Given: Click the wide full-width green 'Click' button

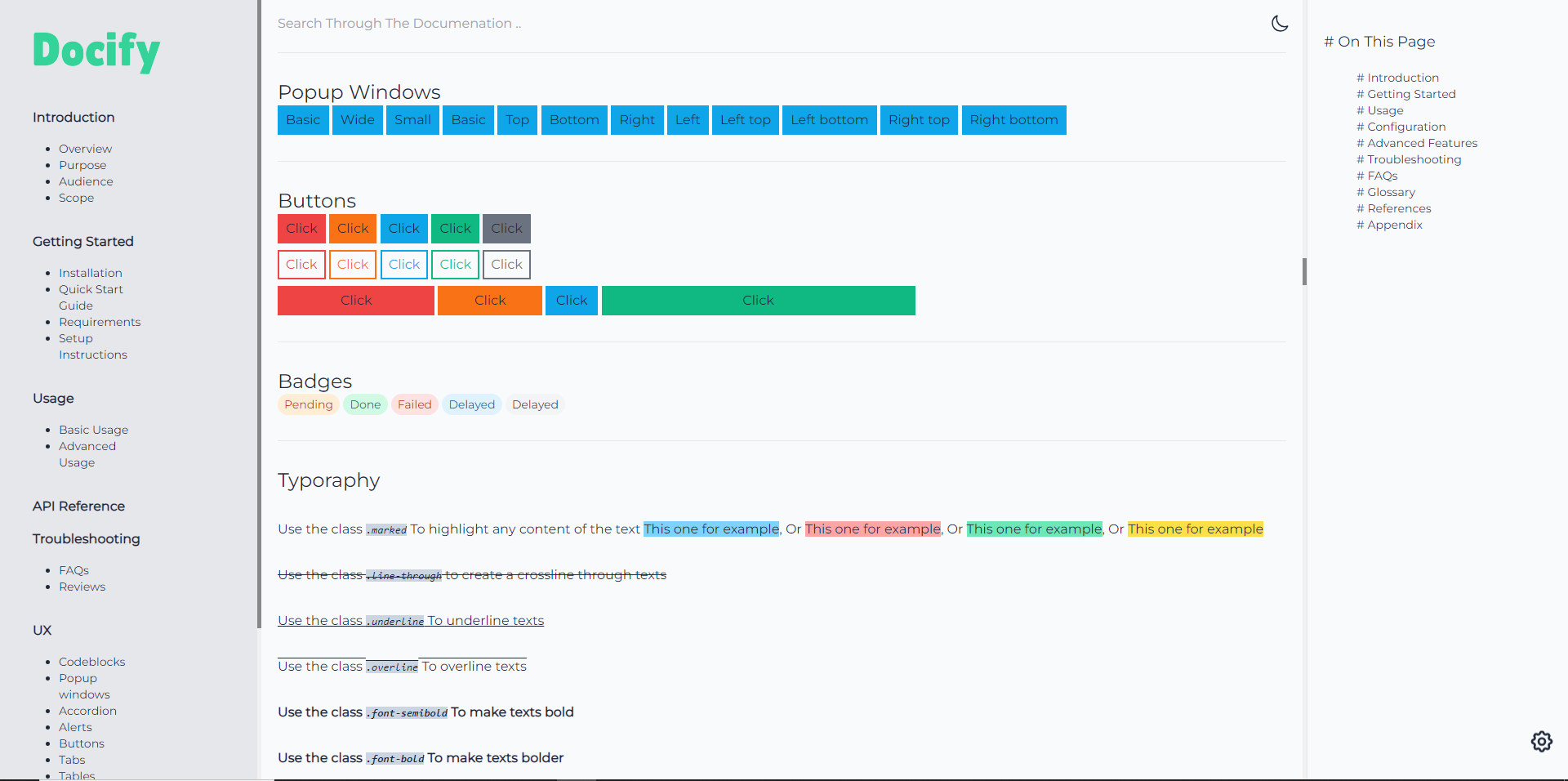Looking at the screenshot, I should [x=758, y=300].
